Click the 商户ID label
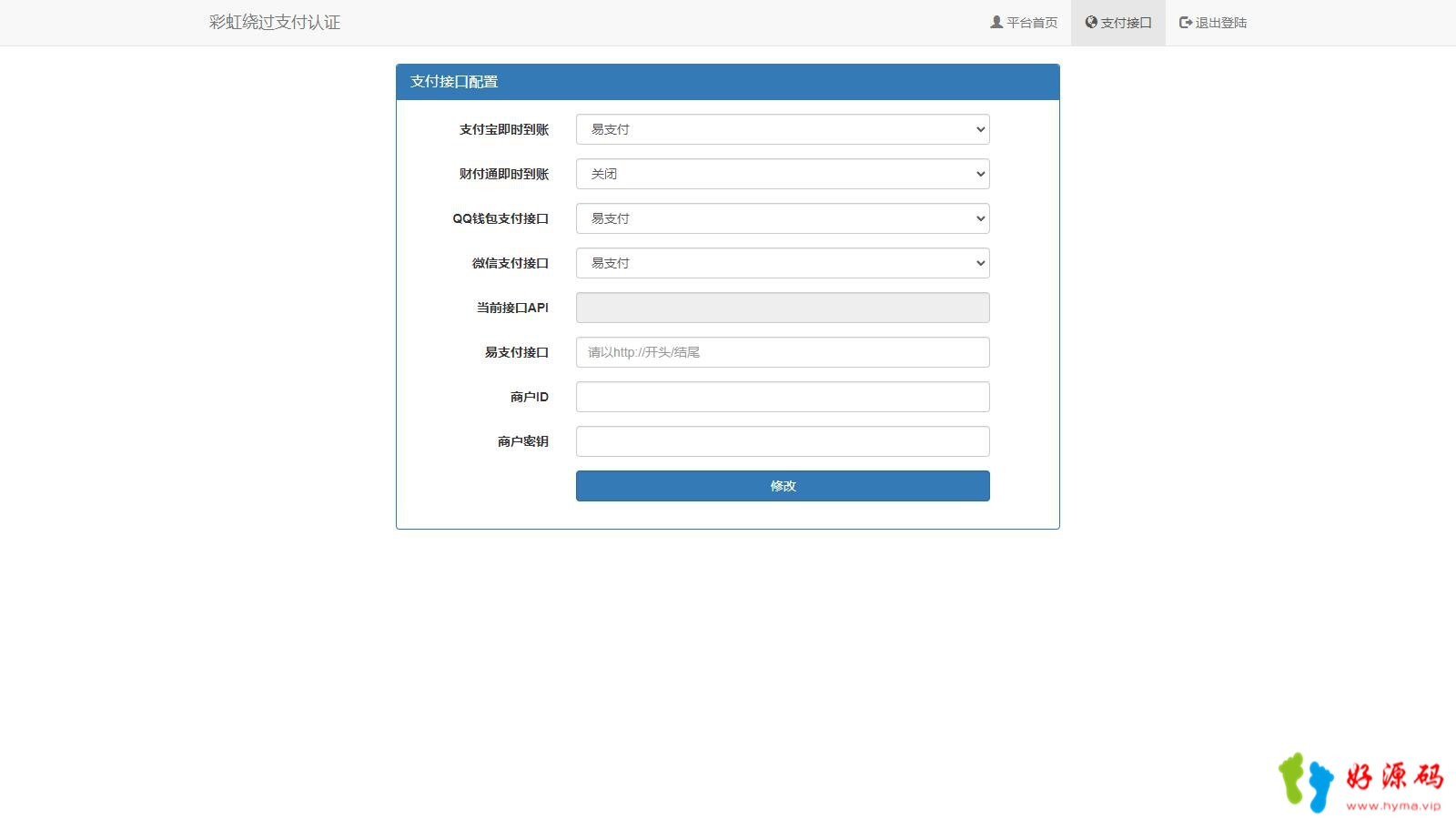Viewport: 1456px width, 819px height. point(530,397)
